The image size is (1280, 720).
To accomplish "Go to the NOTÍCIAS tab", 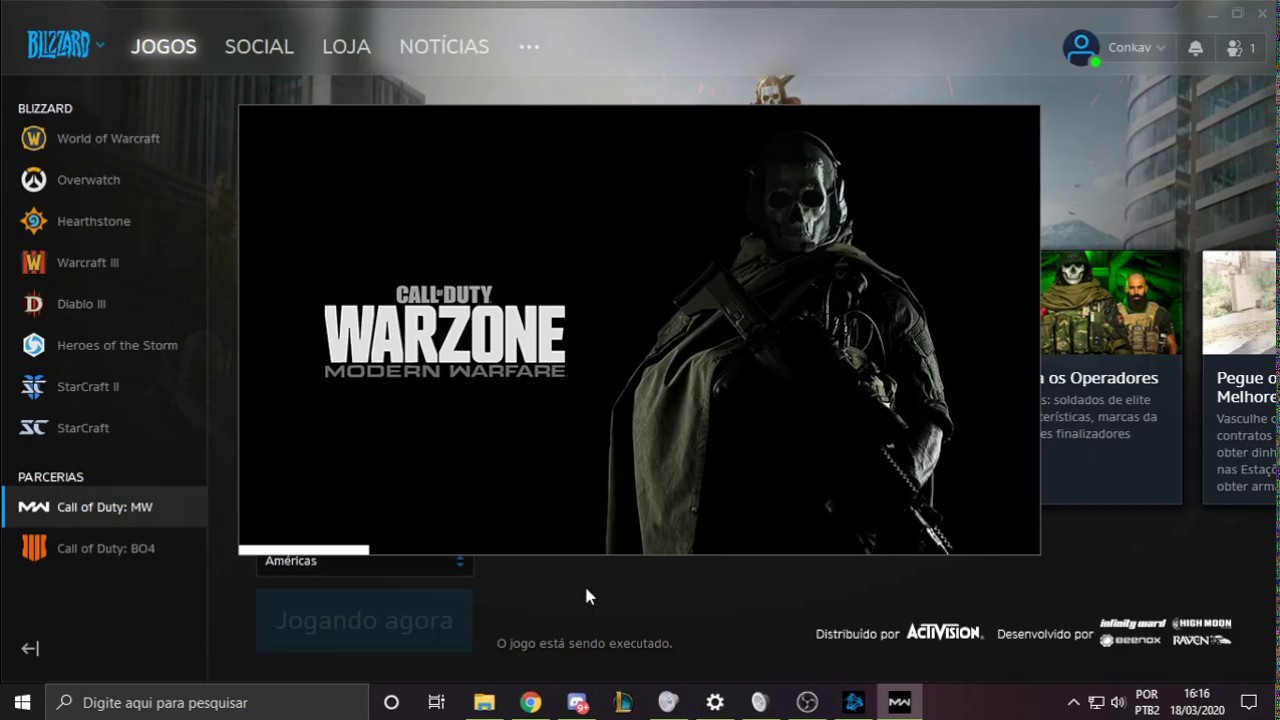I will (444, 47).
